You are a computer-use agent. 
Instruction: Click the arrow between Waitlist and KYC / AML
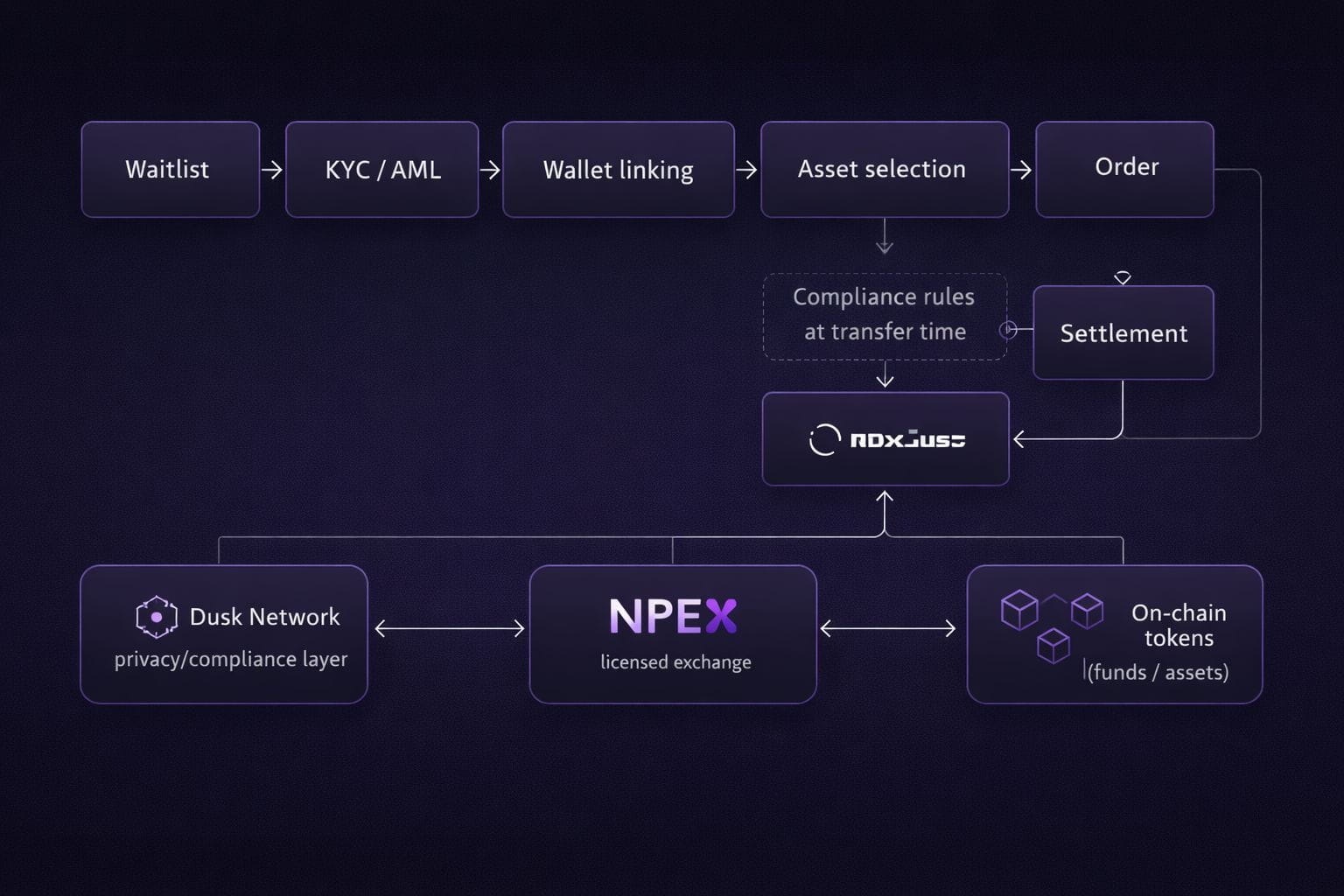272,169
